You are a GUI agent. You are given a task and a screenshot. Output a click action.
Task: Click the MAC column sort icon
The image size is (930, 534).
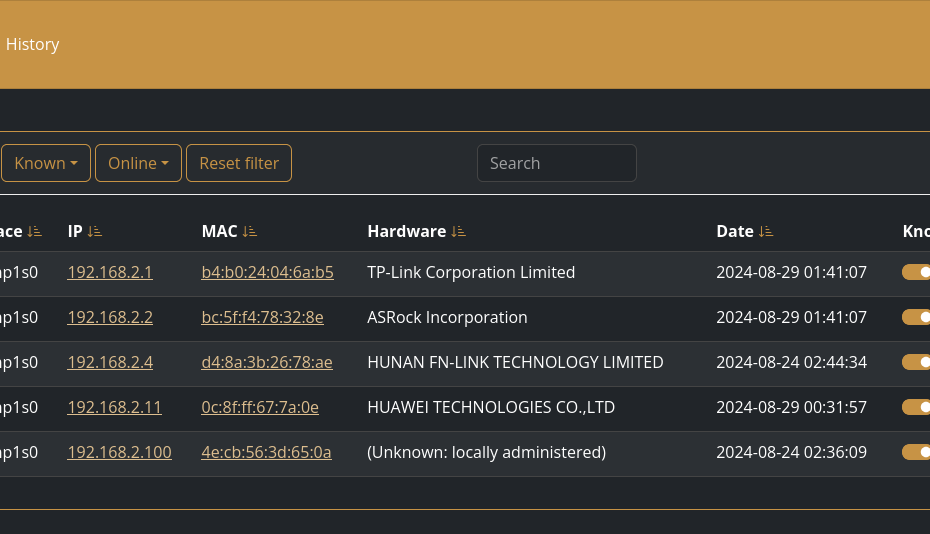250,231
